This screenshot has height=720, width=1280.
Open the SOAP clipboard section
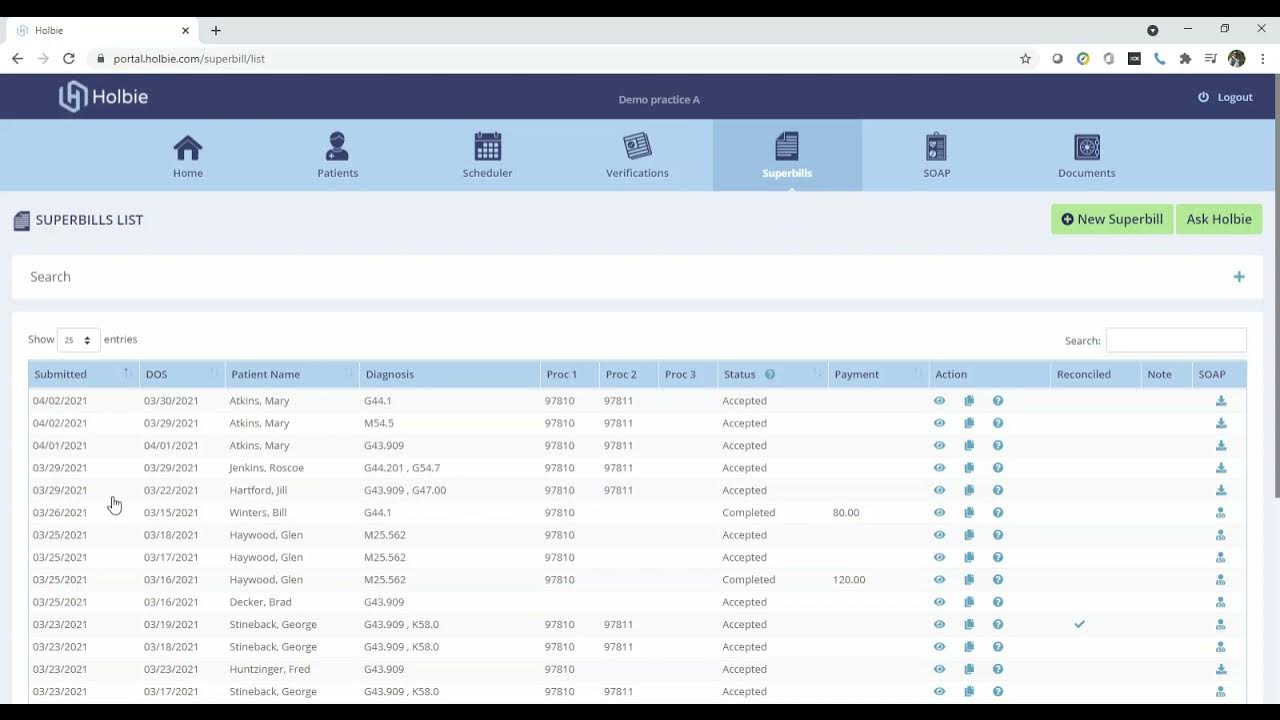(x=937, y=155)
